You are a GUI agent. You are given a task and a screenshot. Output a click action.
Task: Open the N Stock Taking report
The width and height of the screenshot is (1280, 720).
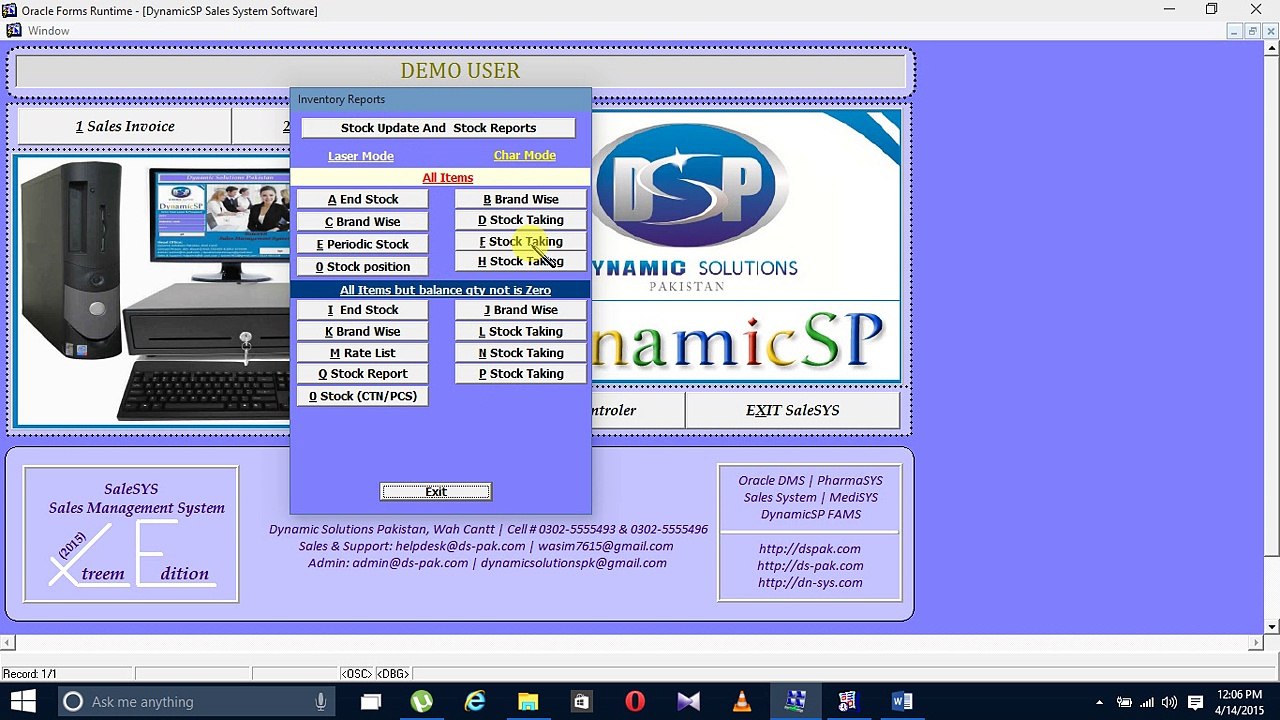click(x=521, y=353)
